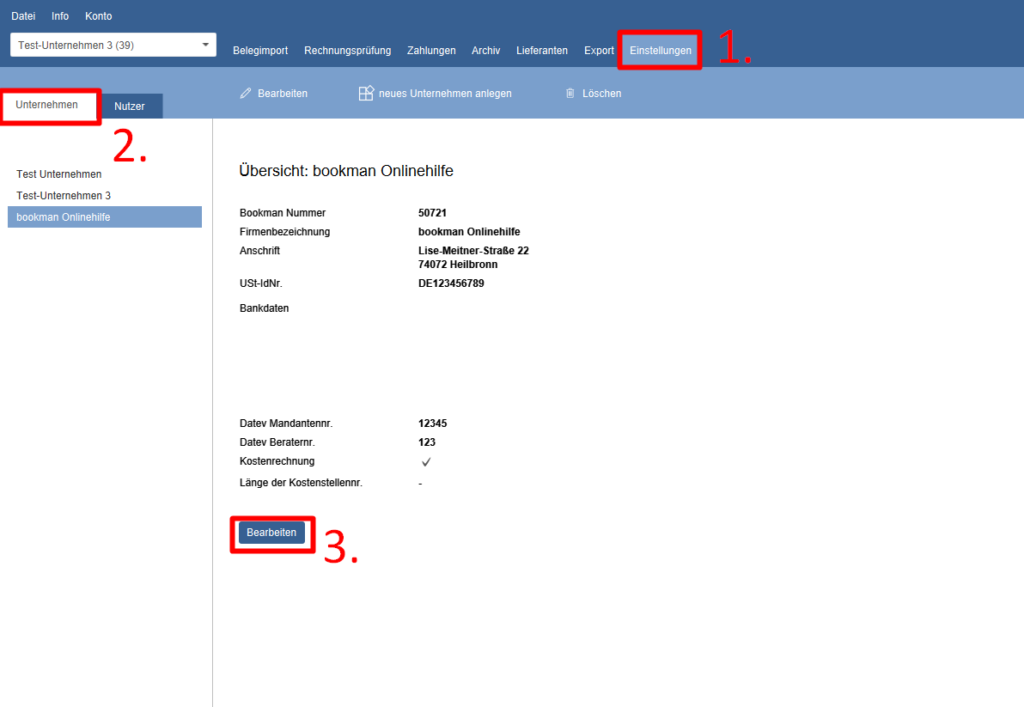Select bookman Onlinehilfe in company list
1024x707 pixels.
pos(104,217)
